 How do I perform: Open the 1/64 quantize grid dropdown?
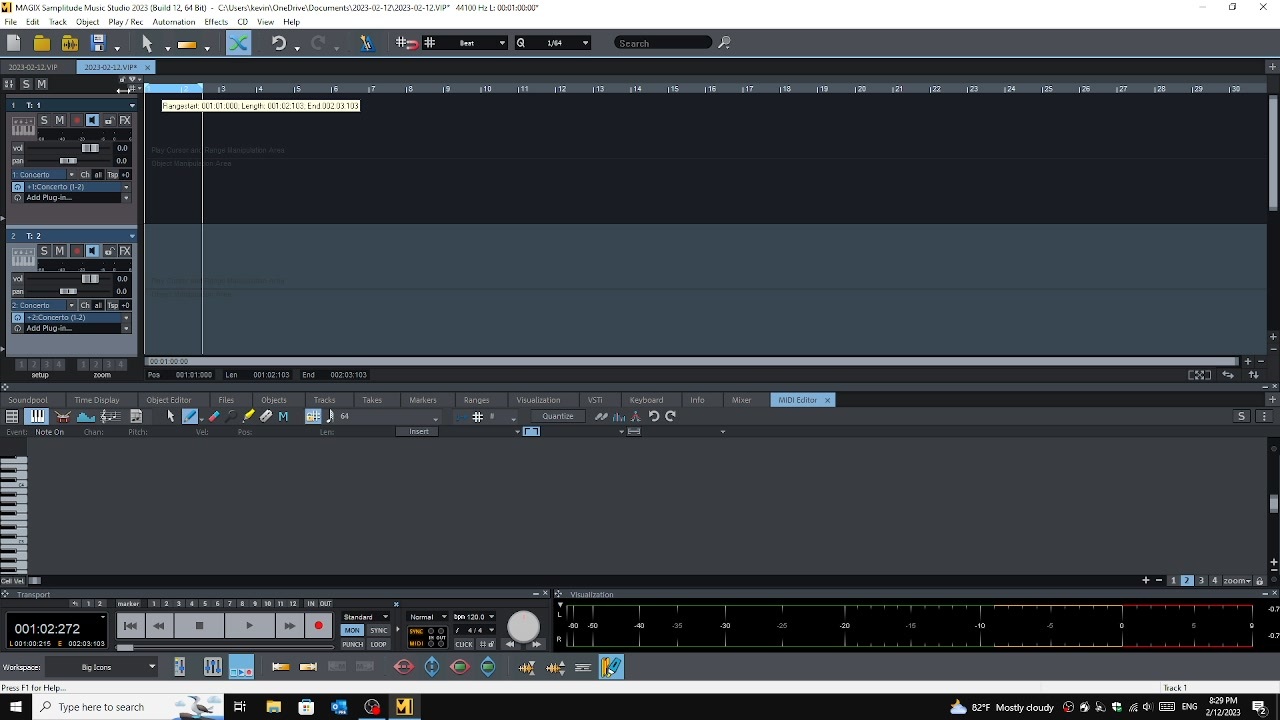click(585, 43)
